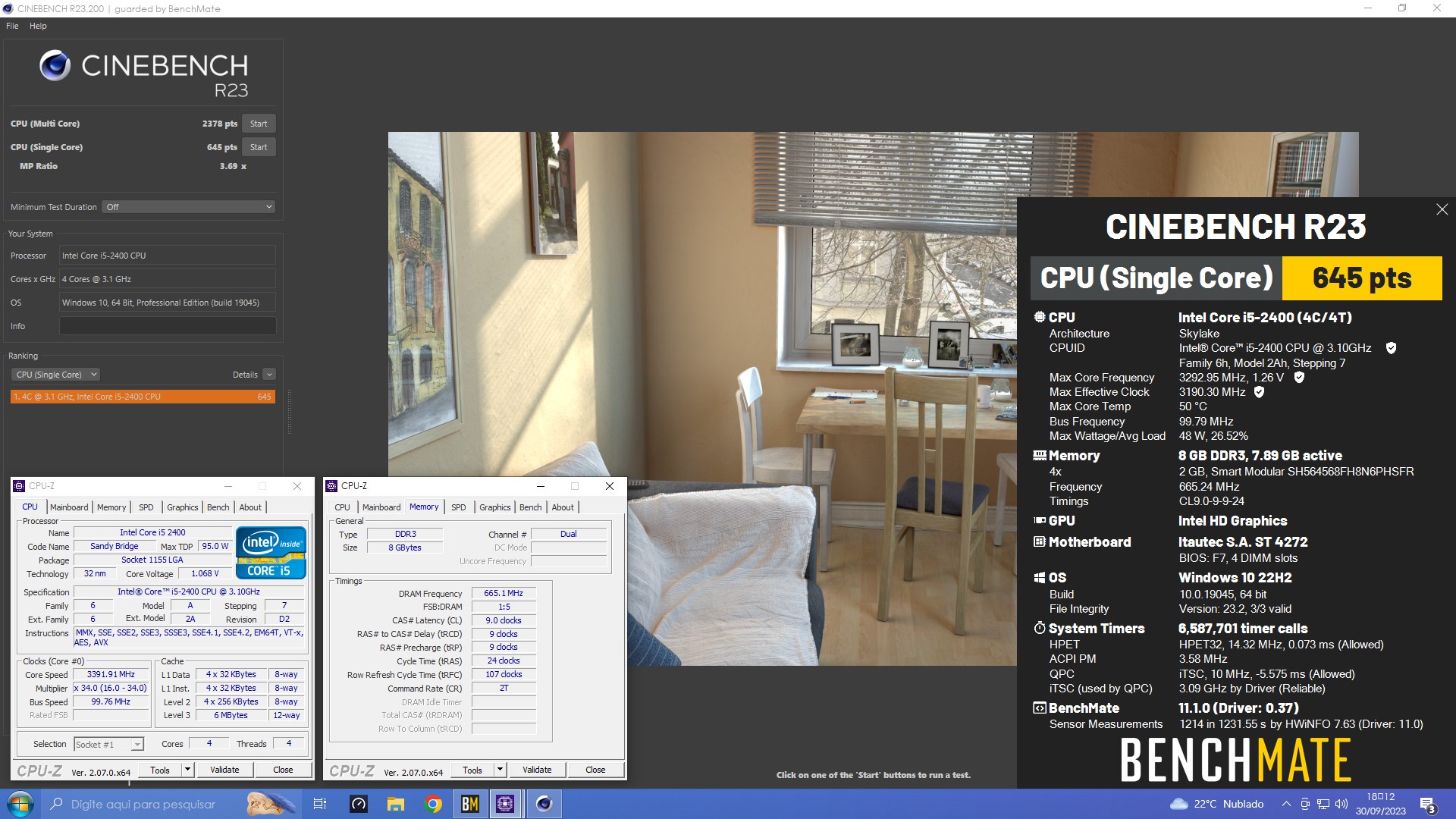Click the Intel Core i5 badge logo
The width and height of the screenshot is (1456, 819).
271,553
